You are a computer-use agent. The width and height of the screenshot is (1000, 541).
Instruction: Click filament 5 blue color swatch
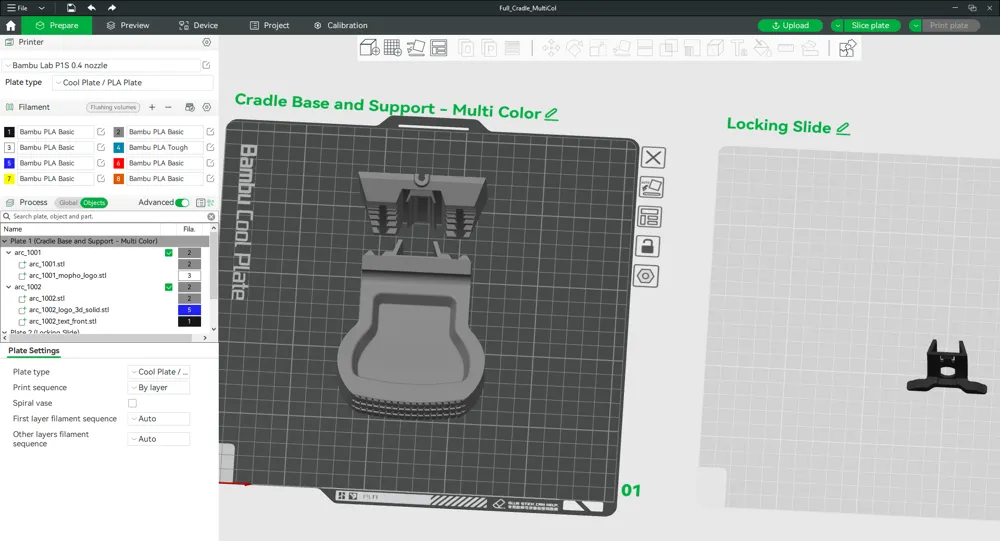pos(9,163)
